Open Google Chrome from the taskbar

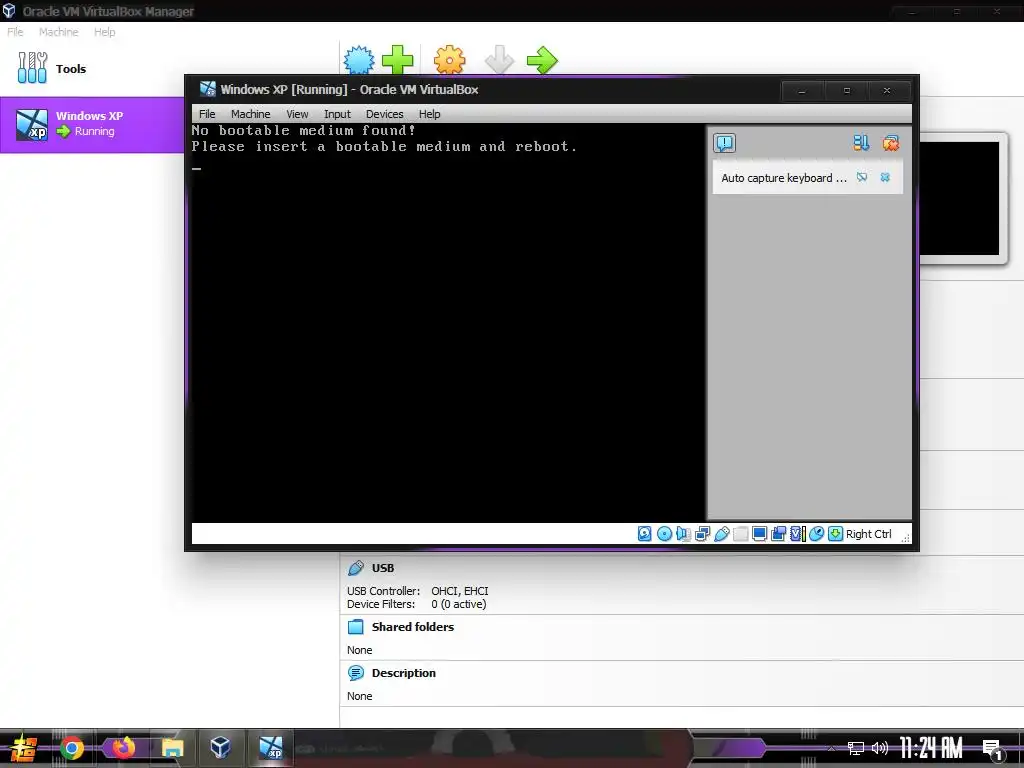72,748
